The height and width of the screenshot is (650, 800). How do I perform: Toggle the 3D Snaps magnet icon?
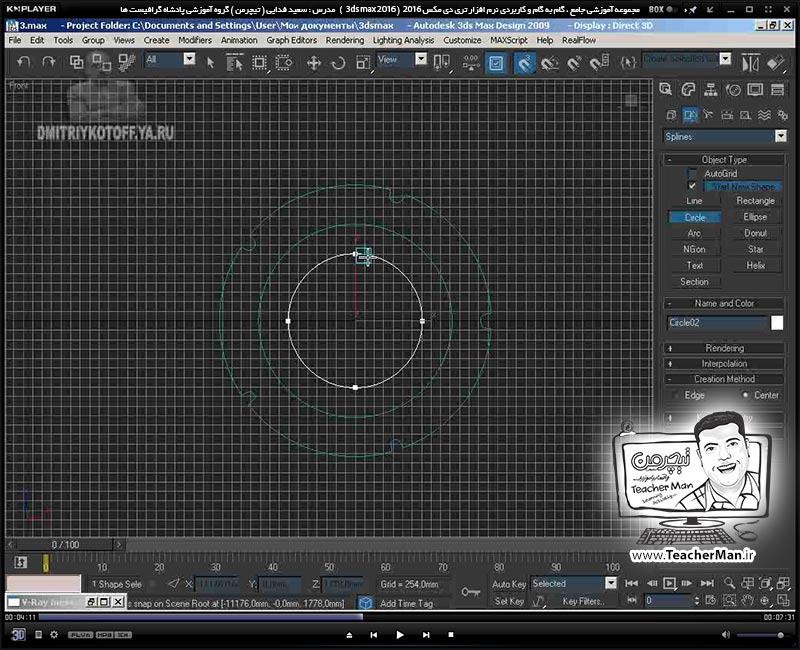tap(524, 63)
